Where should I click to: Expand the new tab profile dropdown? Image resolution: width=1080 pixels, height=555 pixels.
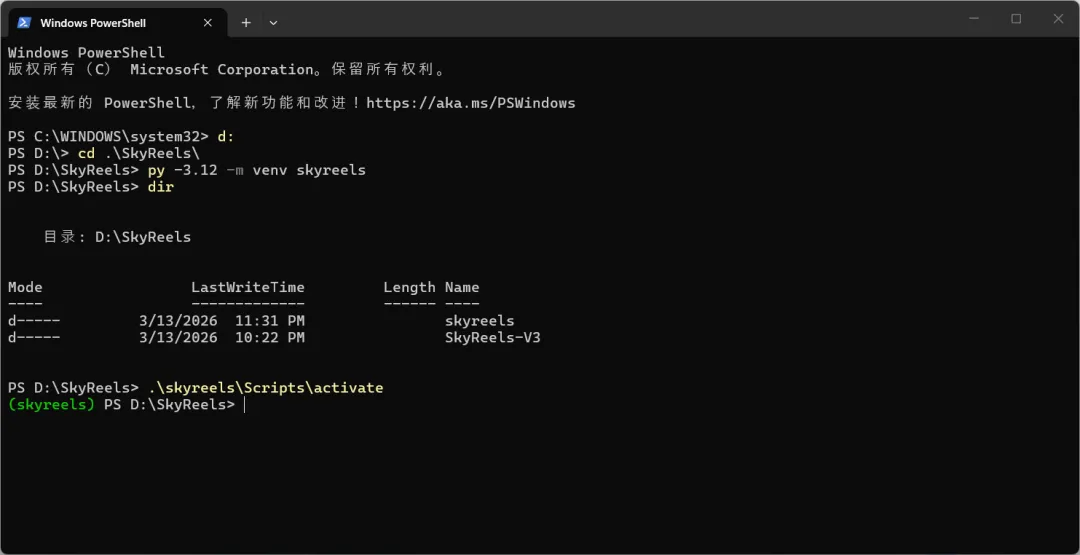274,23
